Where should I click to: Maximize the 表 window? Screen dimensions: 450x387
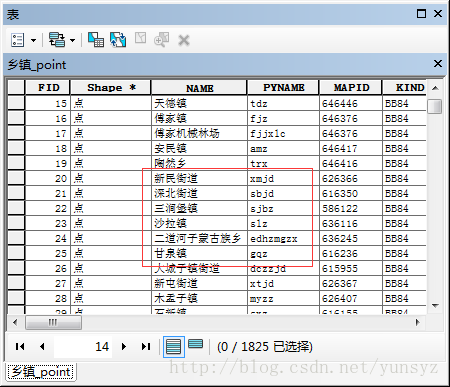click(421, 14)
